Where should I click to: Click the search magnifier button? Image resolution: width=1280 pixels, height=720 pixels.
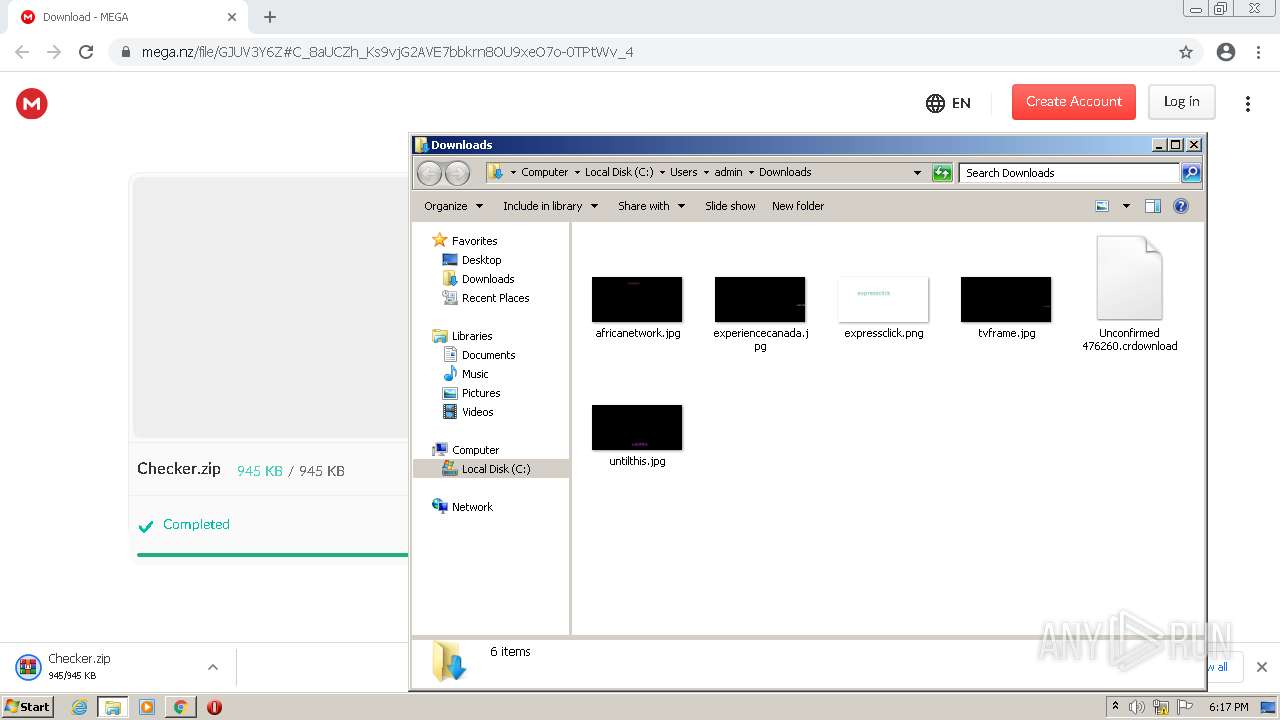point(1191,173)
